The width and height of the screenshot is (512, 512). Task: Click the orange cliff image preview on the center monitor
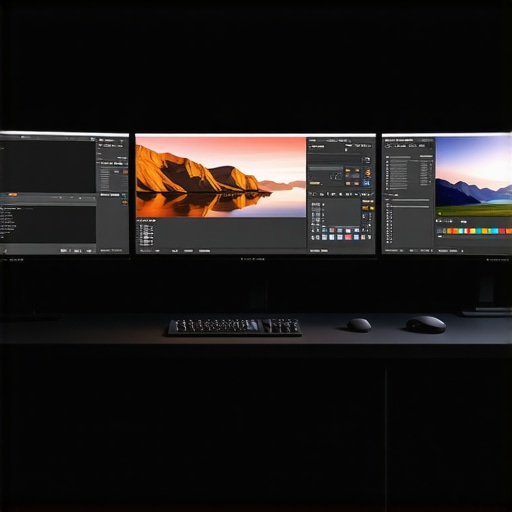coord(221,177)
